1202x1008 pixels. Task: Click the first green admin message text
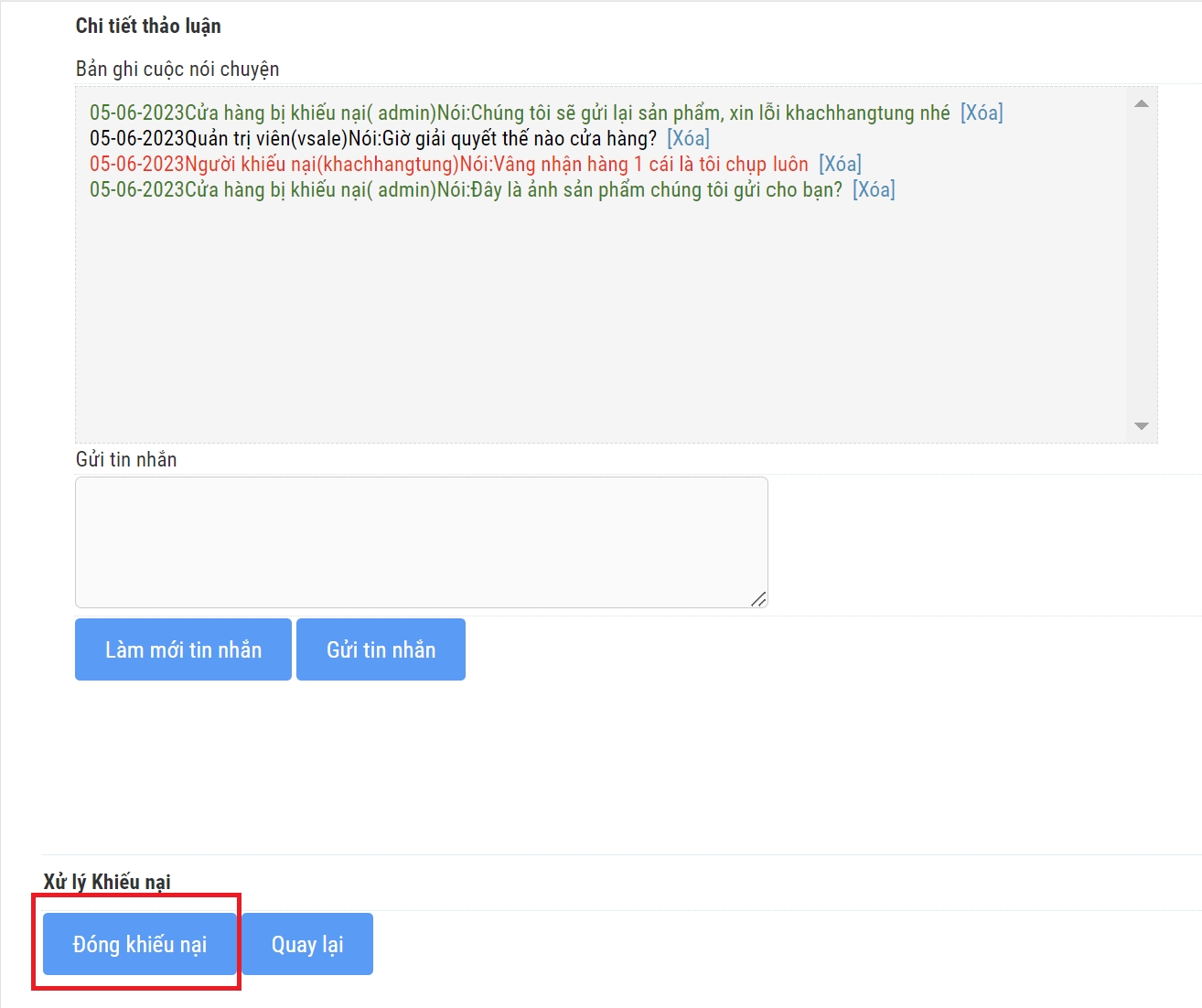519,113
